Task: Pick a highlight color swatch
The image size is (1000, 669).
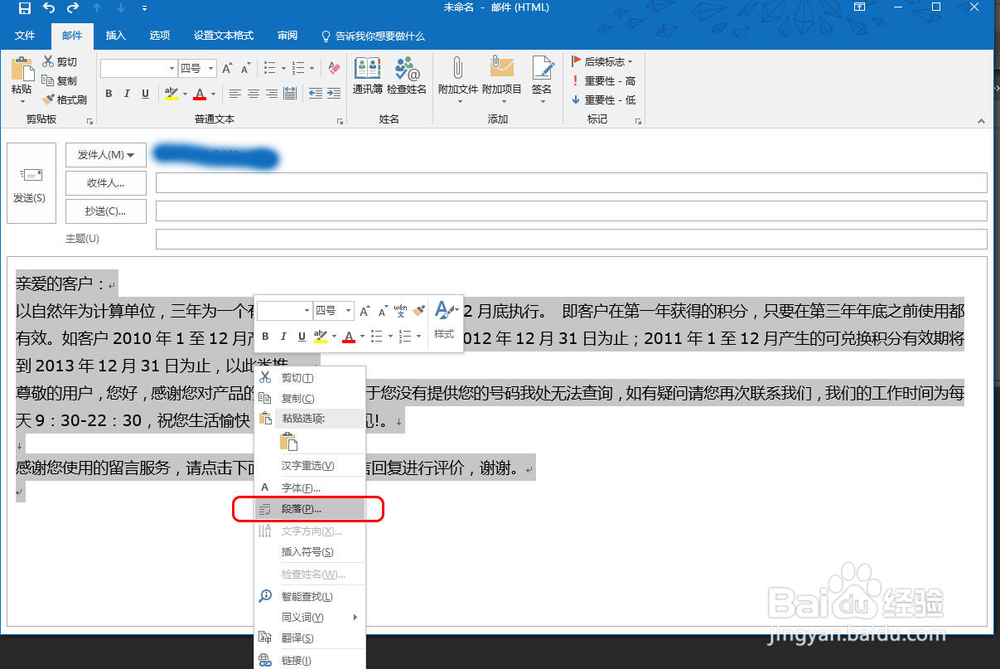Action: [170, 93]
